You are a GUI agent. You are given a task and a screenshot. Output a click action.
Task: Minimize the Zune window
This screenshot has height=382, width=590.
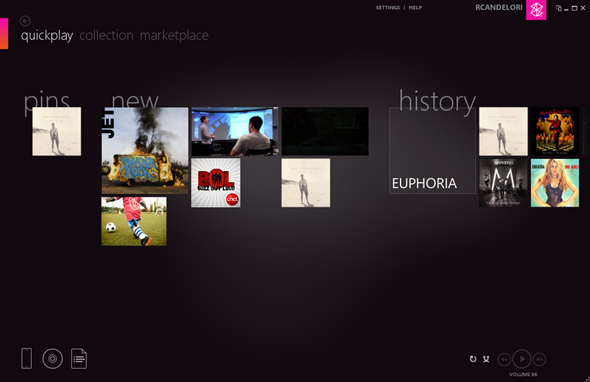pyautogui.click(x=566, y=9)
